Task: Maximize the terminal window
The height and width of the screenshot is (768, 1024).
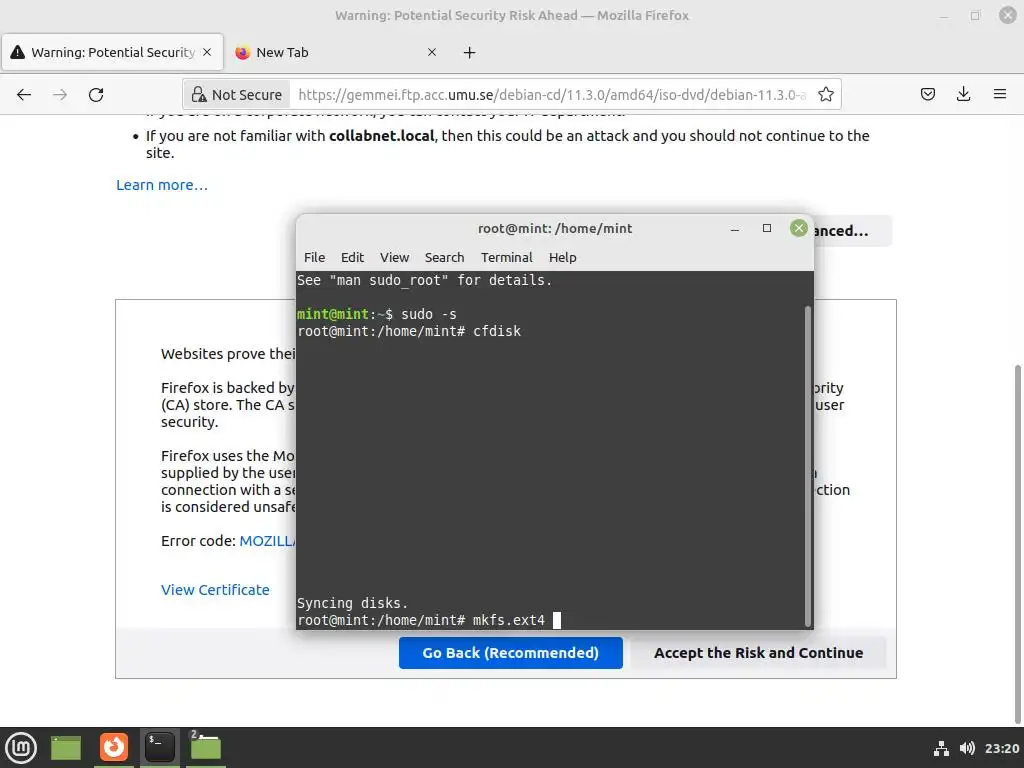Action: (767, 228)
